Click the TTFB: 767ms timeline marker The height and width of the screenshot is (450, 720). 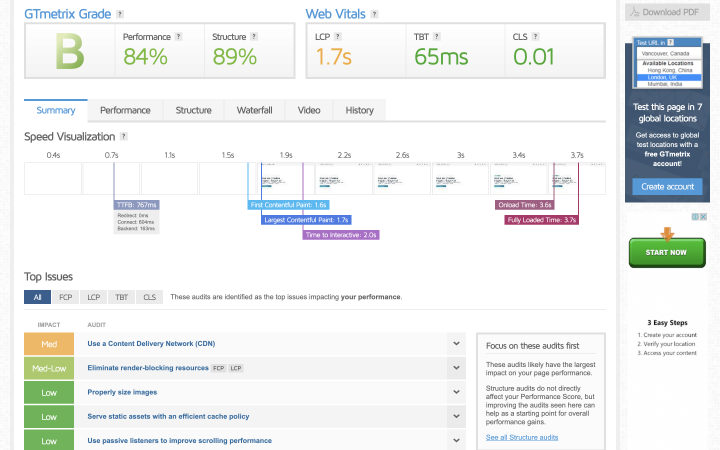point(136,205)
